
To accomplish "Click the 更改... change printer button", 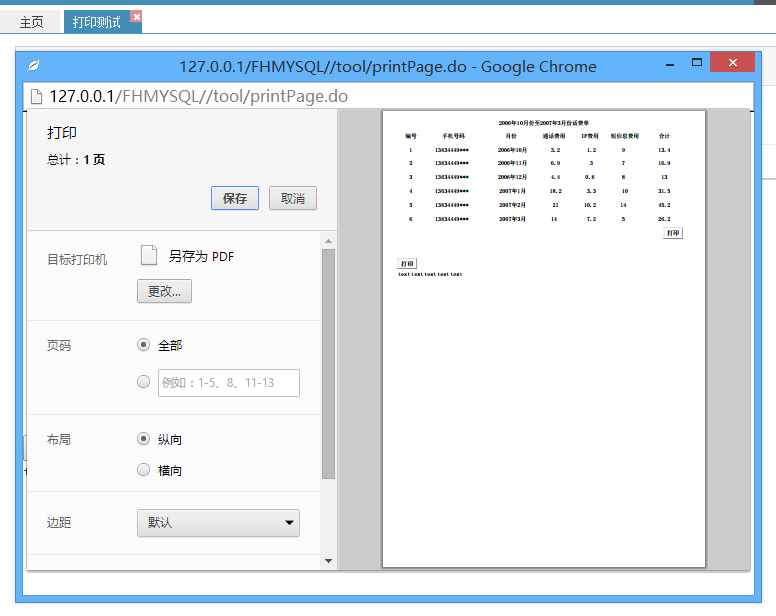I will pyautogui.click(x=164, y=291).
